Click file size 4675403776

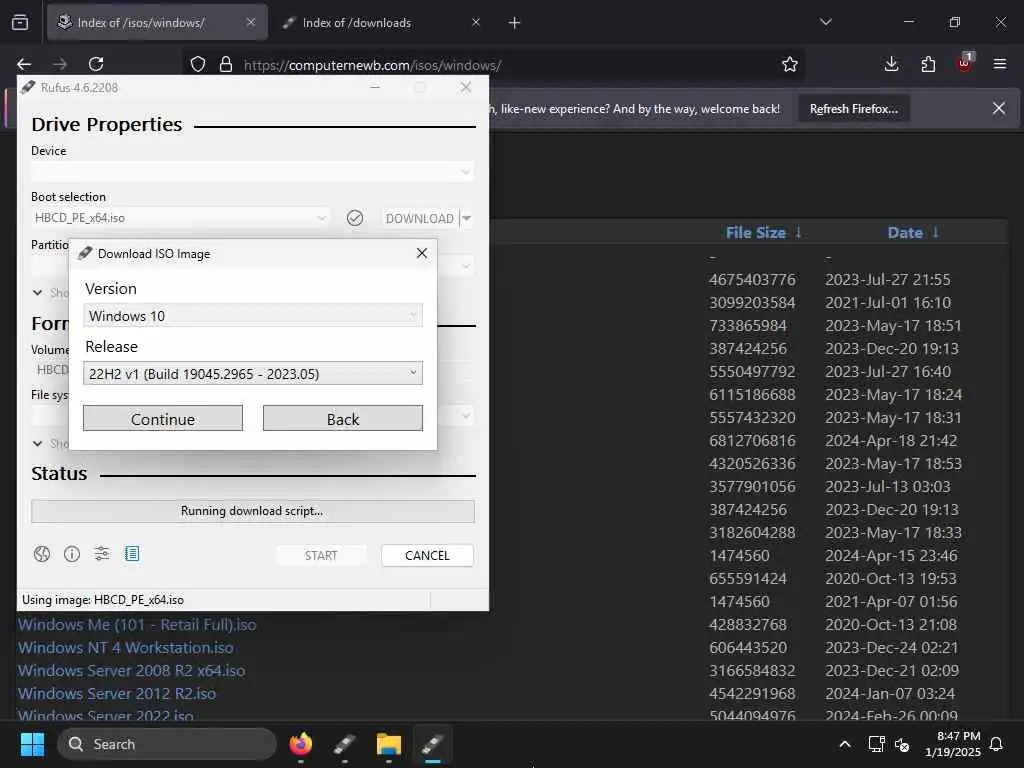pyautogui.click(x=752, y=280)
